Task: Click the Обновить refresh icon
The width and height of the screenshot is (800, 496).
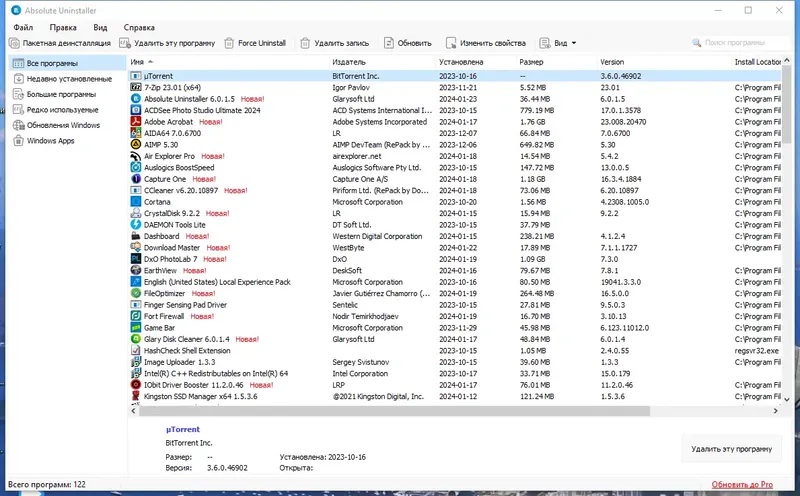Action: coord(389,43)
